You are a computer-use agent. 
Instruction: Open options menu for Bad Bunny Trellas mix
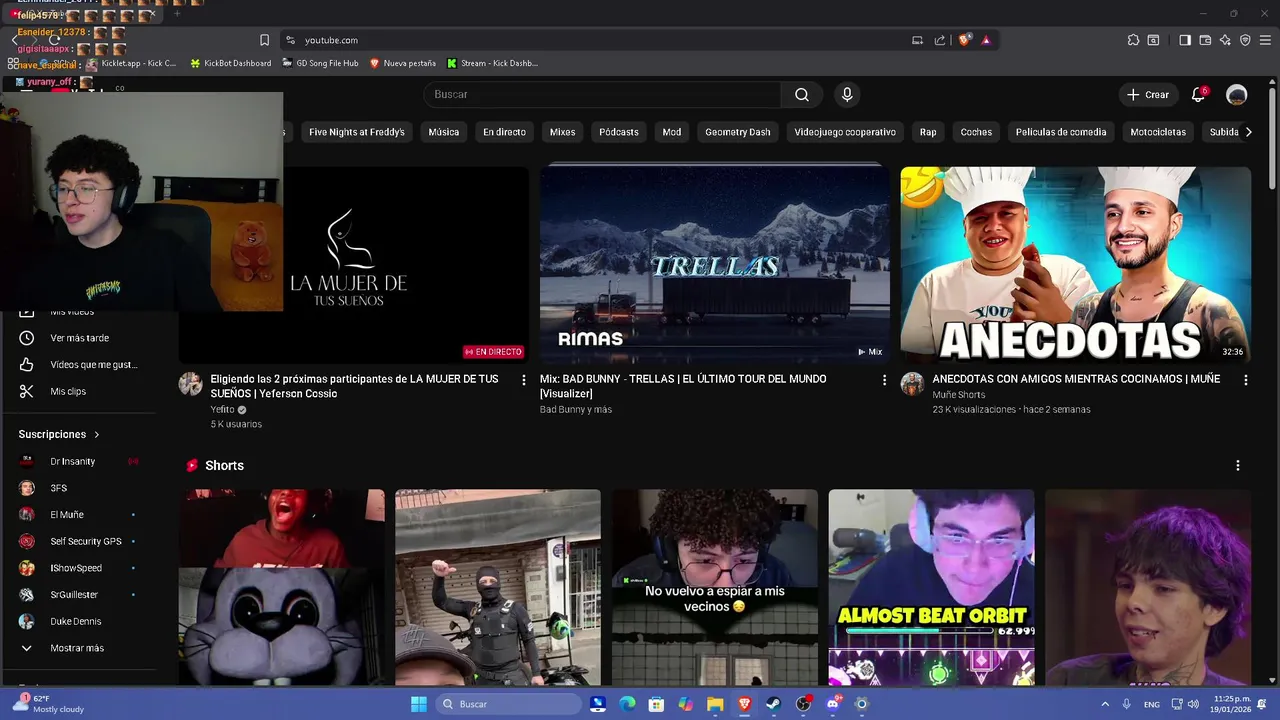(884, 380)
